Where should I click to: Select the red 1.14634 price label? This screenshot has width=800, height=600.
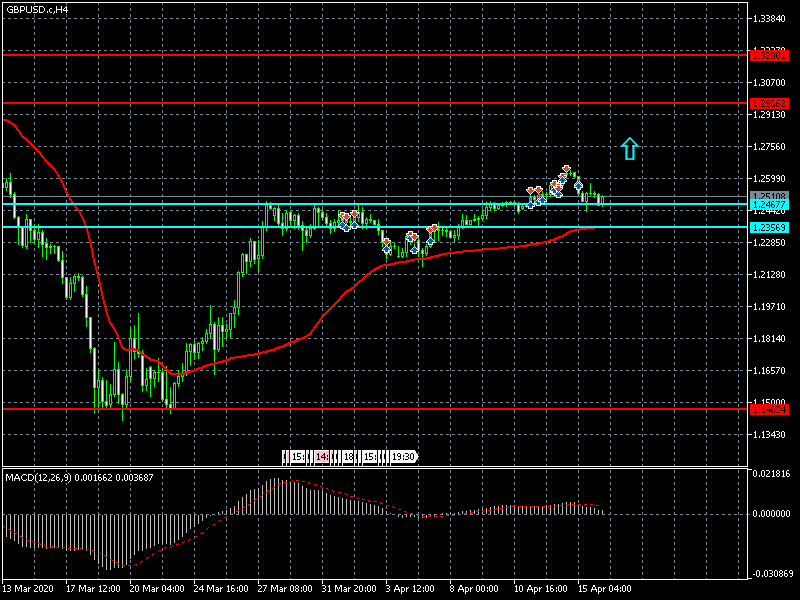(769, 409)
